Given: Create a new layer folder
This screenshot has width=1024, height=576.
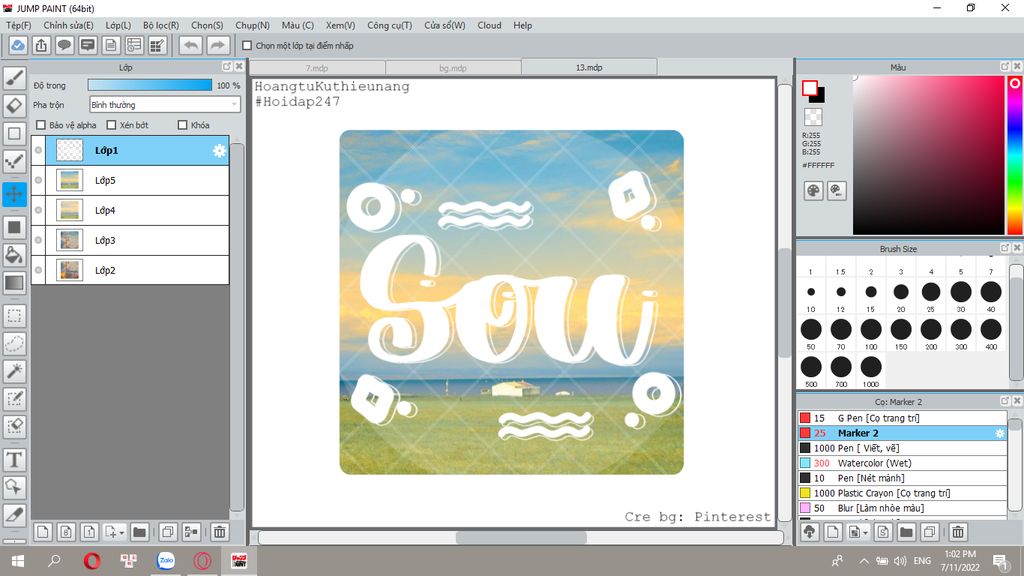Looking at the screenshot, I should tap(139, 532).
